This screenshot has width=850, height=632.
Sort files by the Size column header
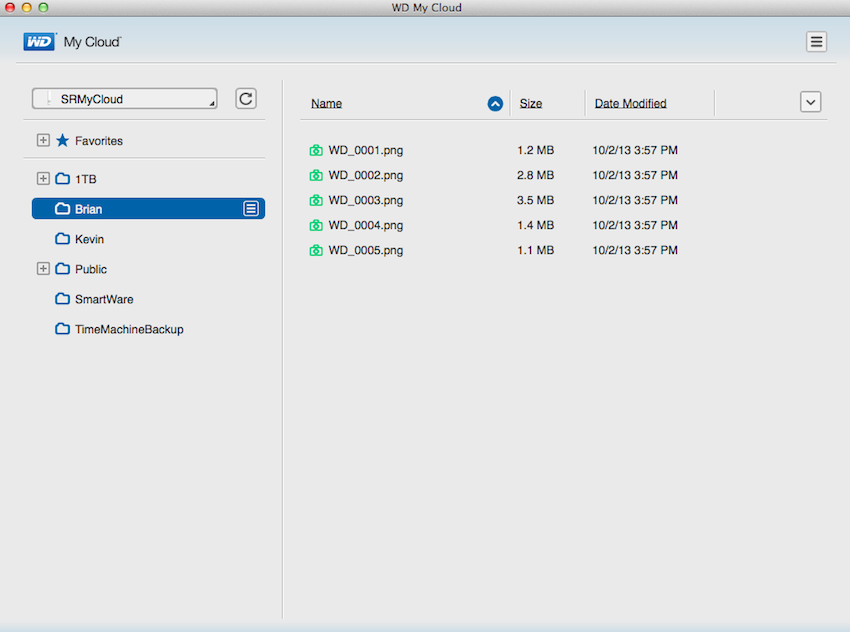click(x=531, y=104)
